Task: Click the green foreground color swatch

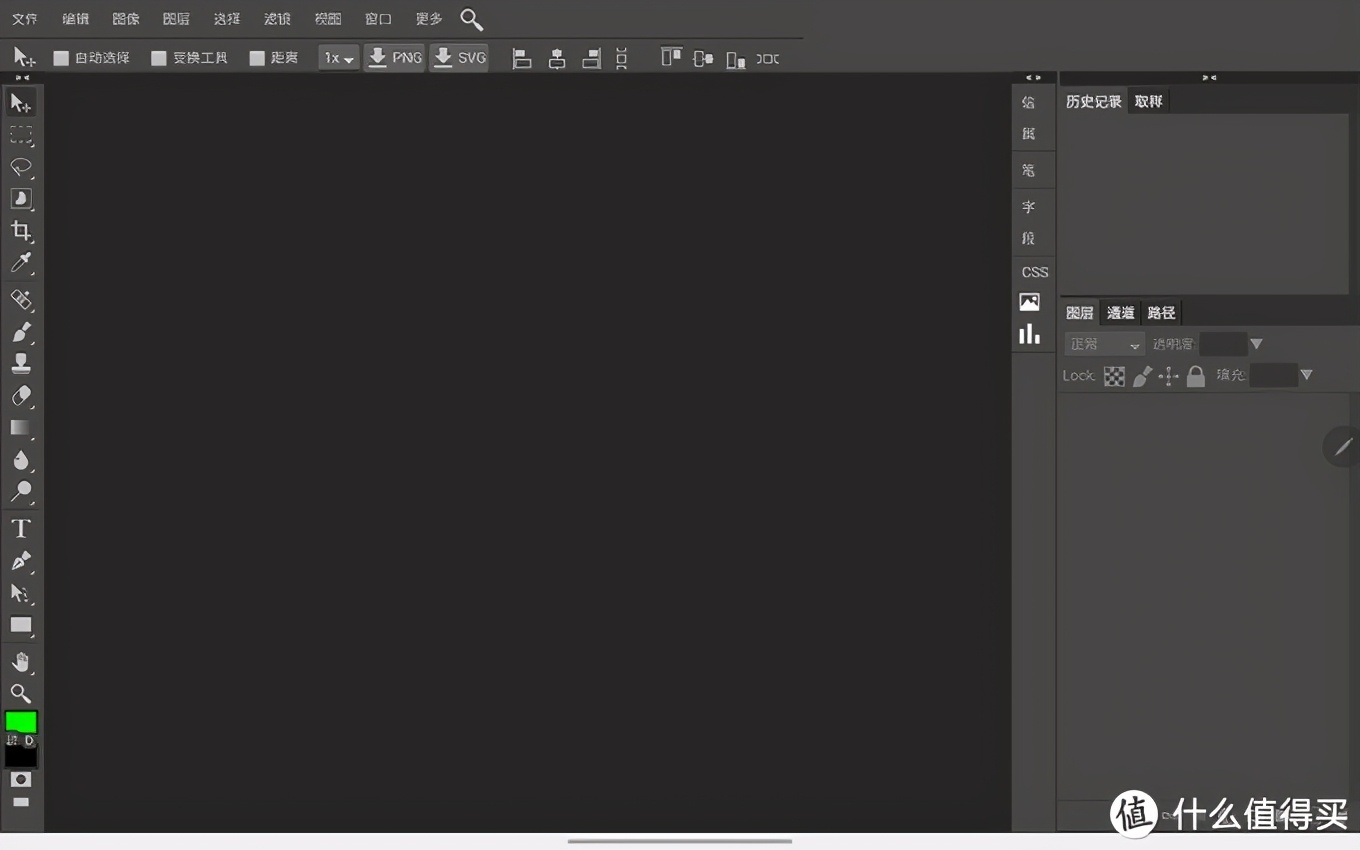Action: tap(21, 722)
